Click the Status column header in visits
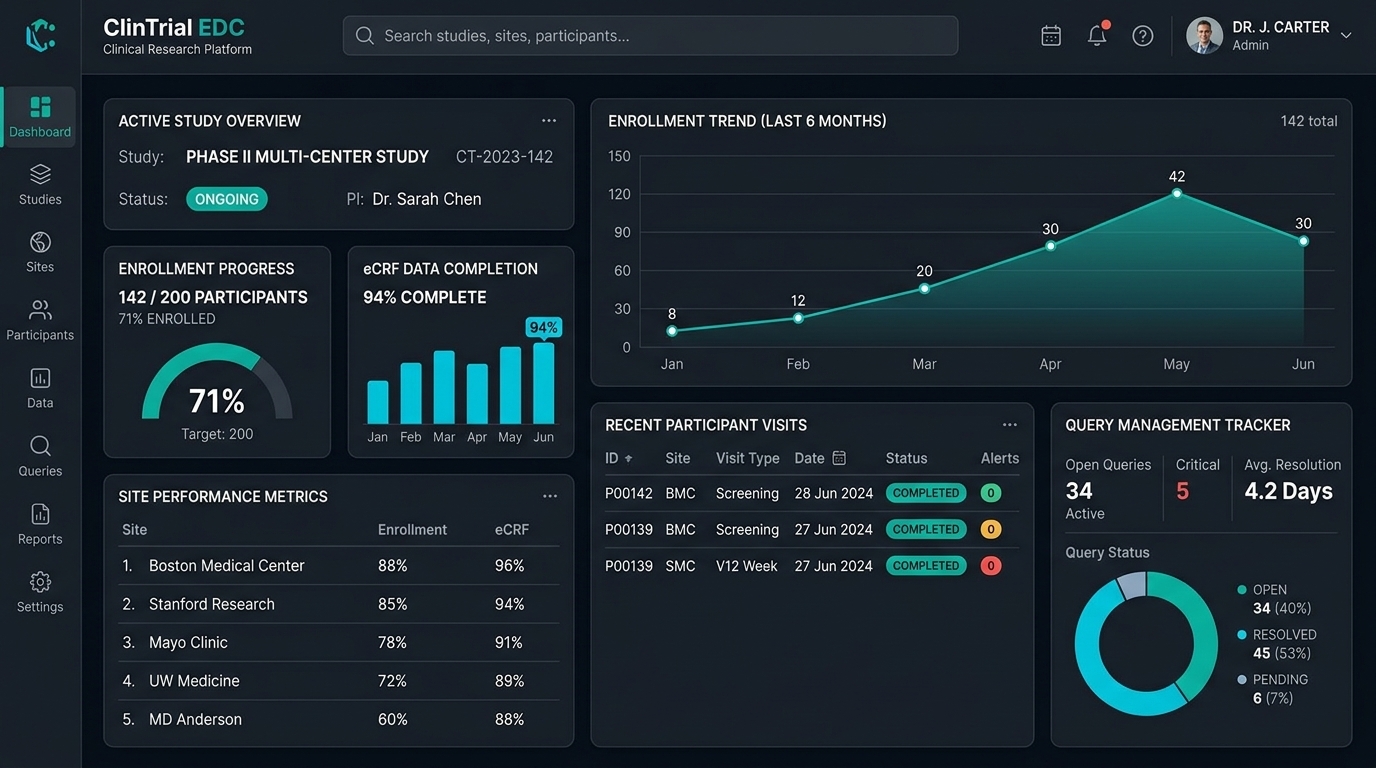The image size is (1376, 768). coord(907,458)
